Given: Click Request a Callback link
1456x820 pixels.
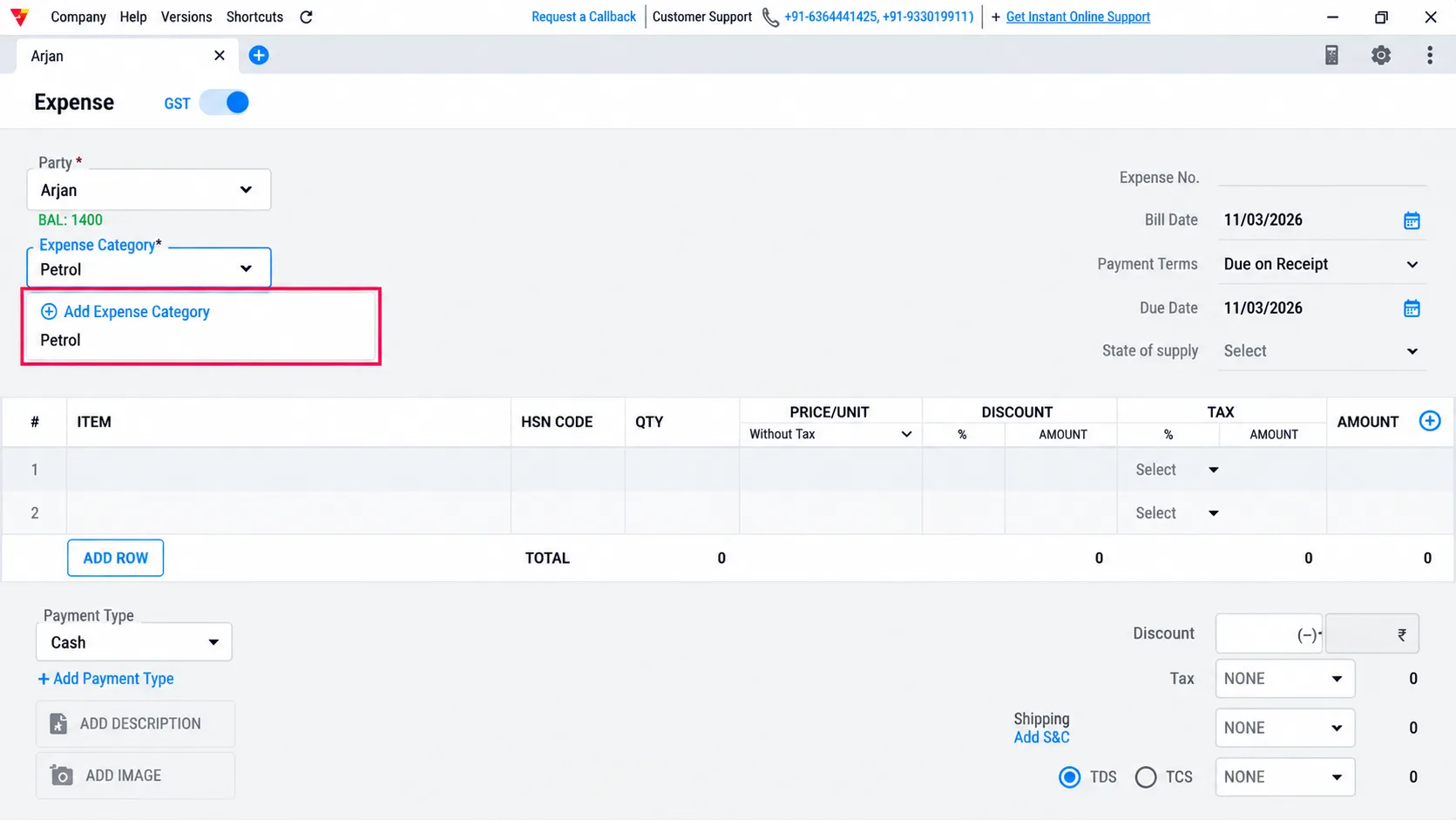Looking at the screenshot, I should coord(584,17).
